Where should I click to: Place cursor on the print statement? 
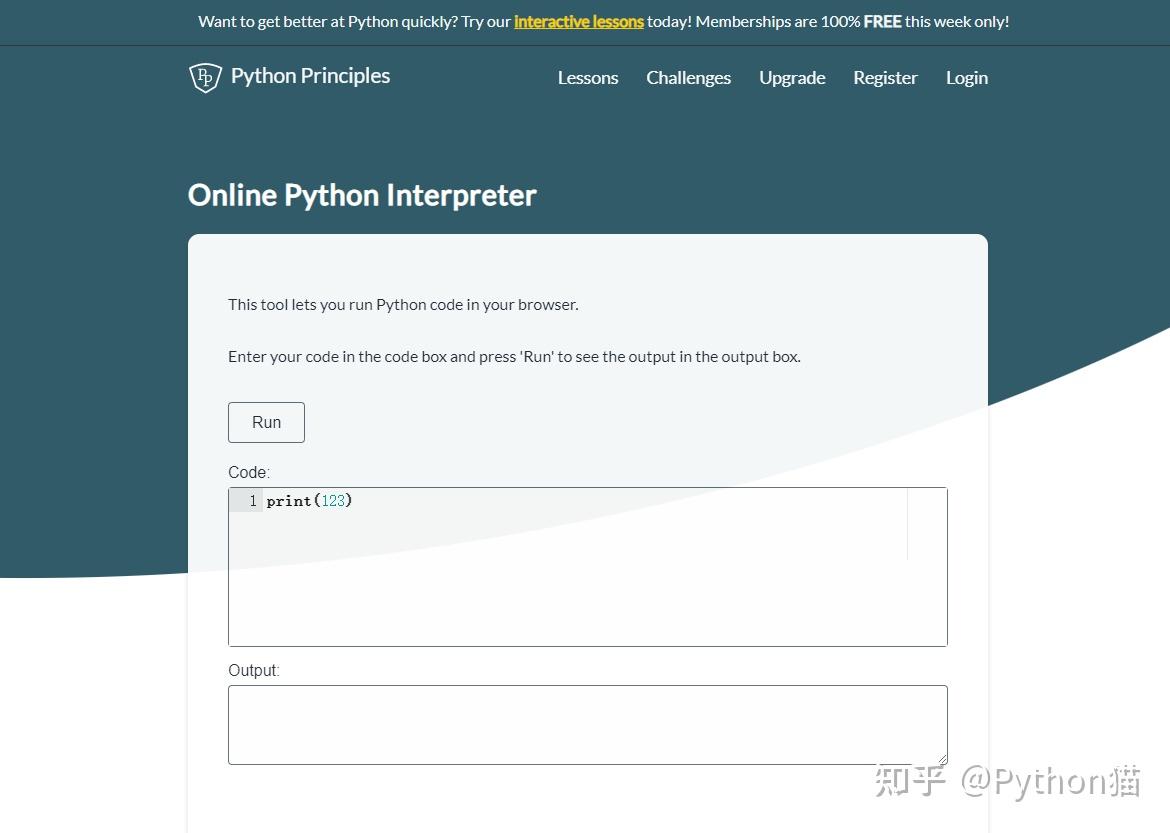click(289, 500)
